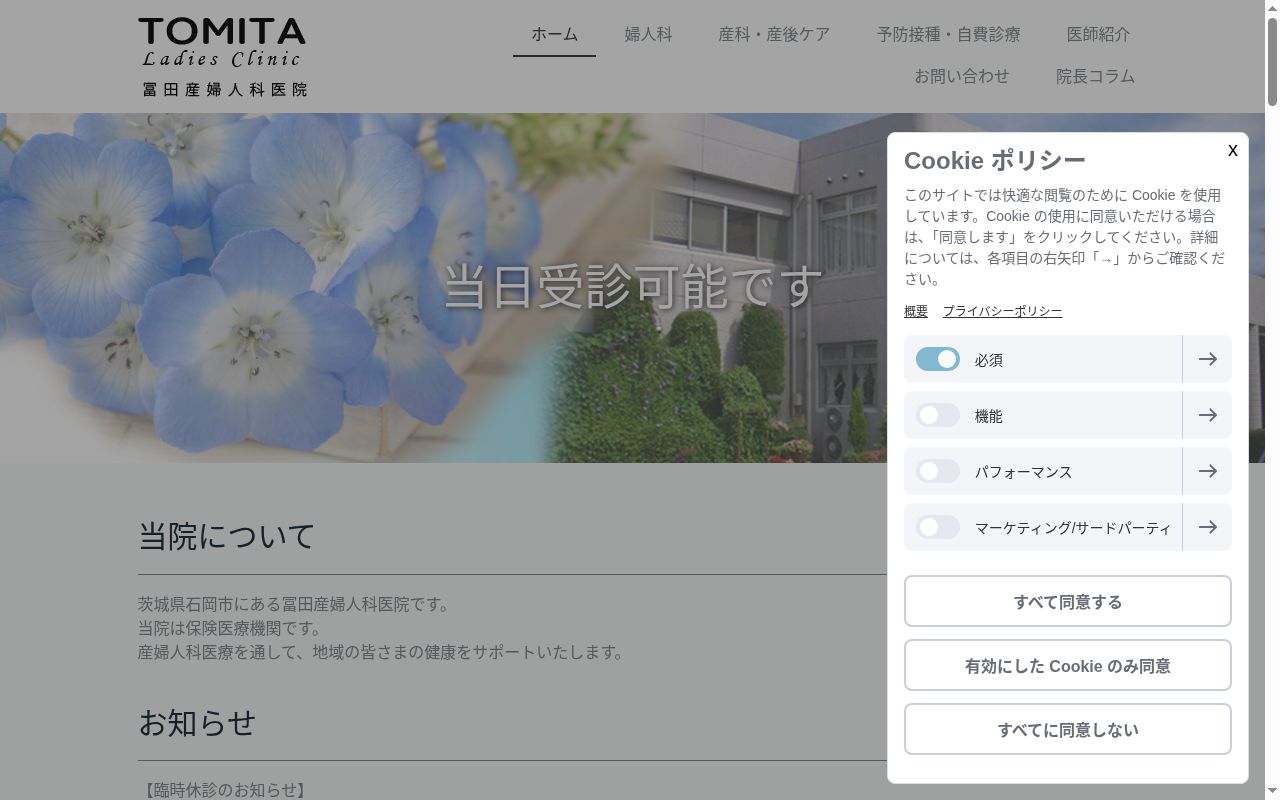Open the 医師紹介 menu item

tap(1098, 34)
